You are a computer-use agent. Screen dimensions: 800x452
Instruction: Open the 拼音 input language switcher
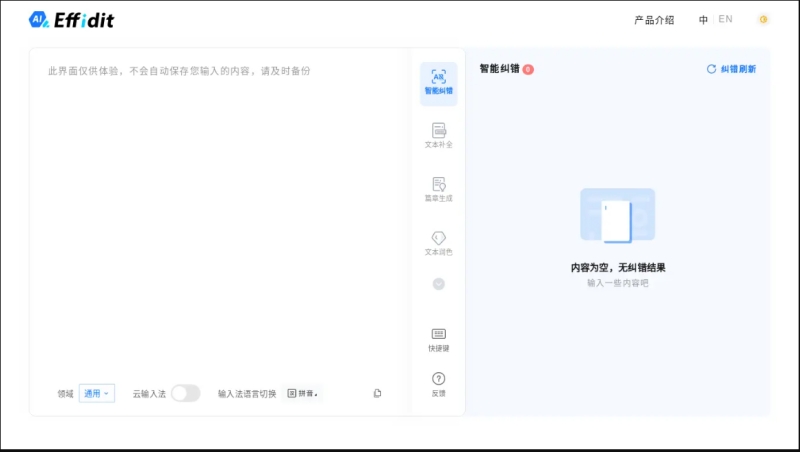303,393
